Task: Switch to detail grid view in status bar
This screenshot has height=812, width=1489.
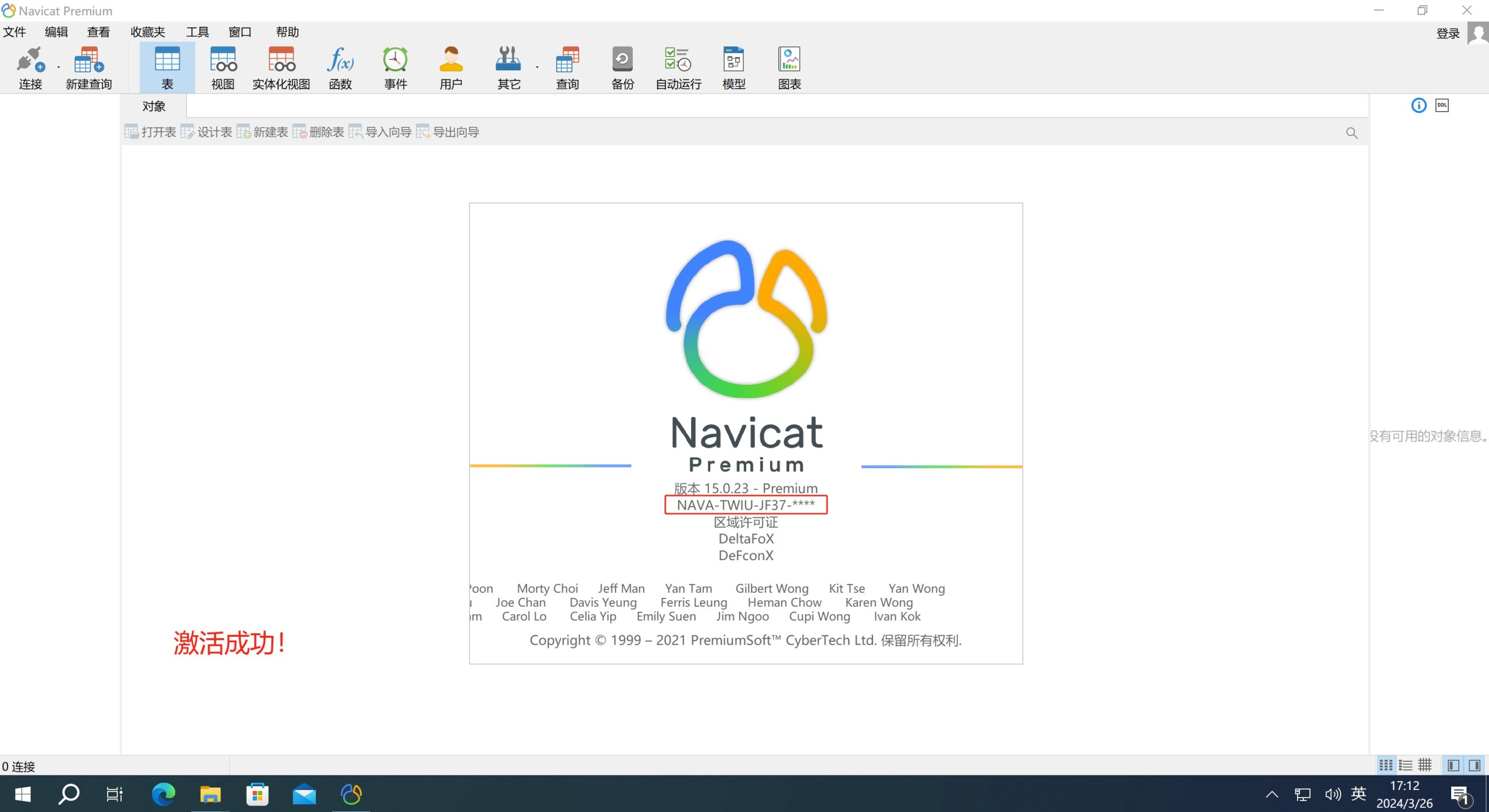Action: tap(1424, 765)
